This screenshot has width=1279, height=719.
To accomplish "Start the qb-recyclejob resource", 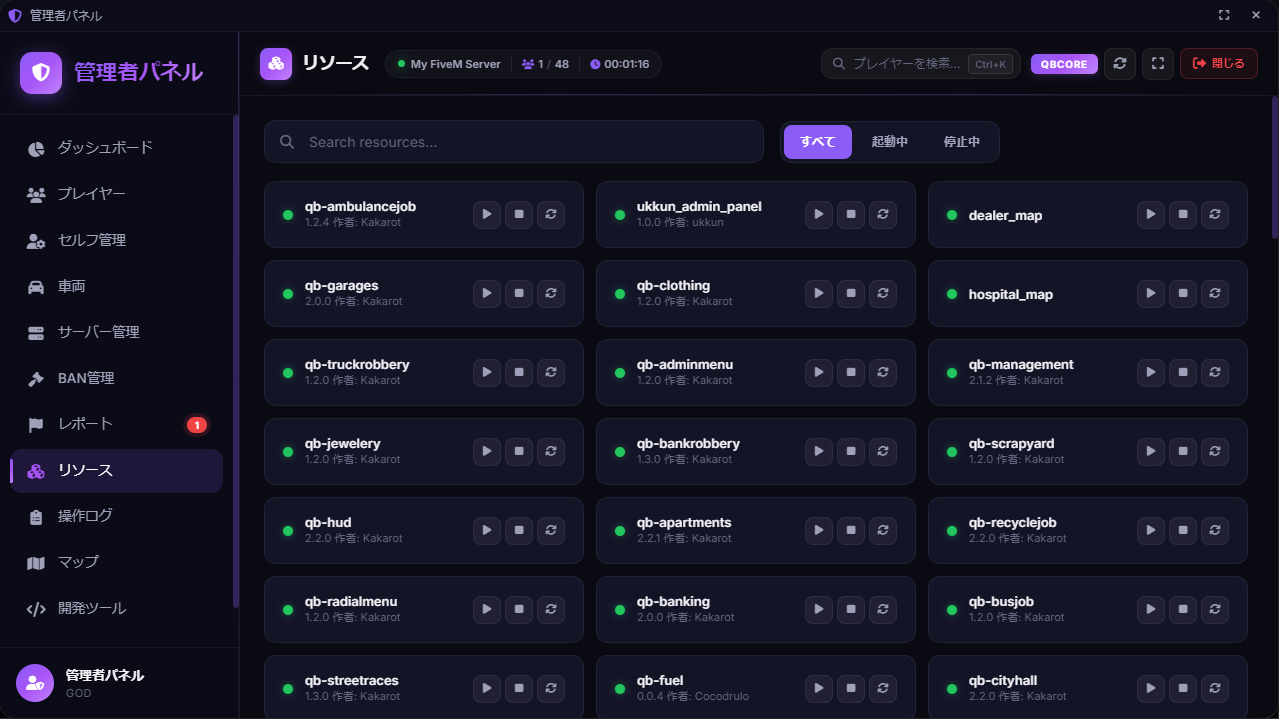I will coord(1151,530).
